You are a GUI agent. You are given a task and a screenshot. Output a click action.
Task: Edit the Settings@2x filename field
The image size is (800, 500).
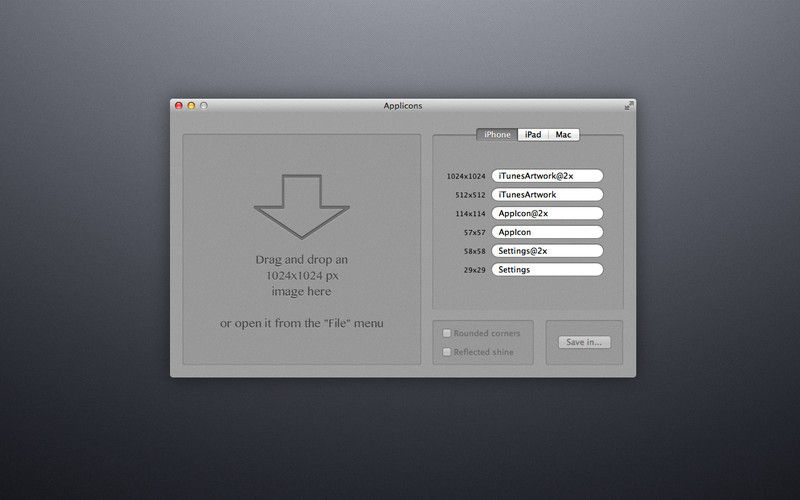pyautogui.click(x=547, y=251)
